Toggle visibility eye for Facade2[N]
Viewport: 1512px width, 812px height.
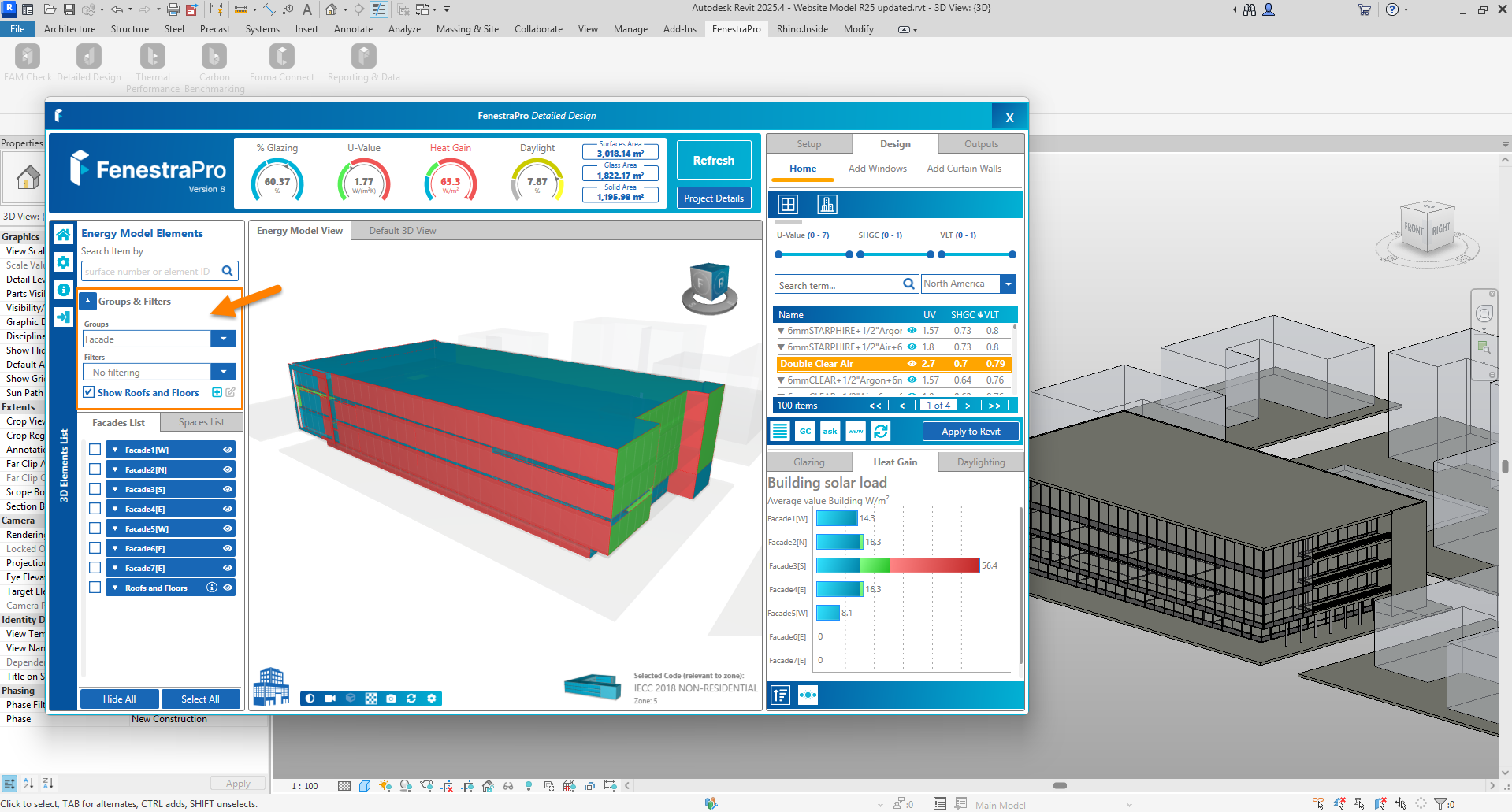227,469
